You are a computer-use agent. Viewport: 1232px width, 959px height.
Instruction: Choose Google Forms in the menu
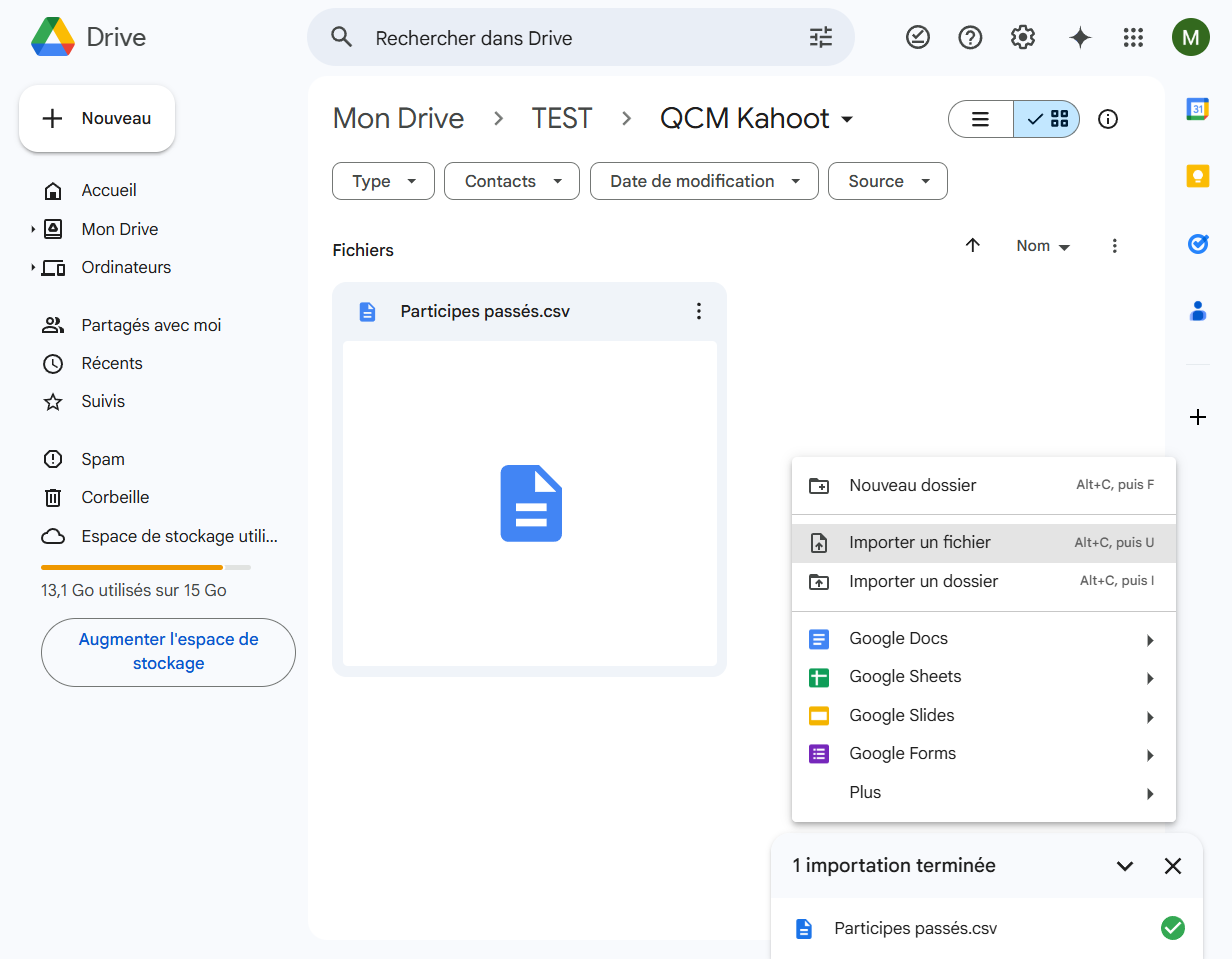tap(984, 754)
